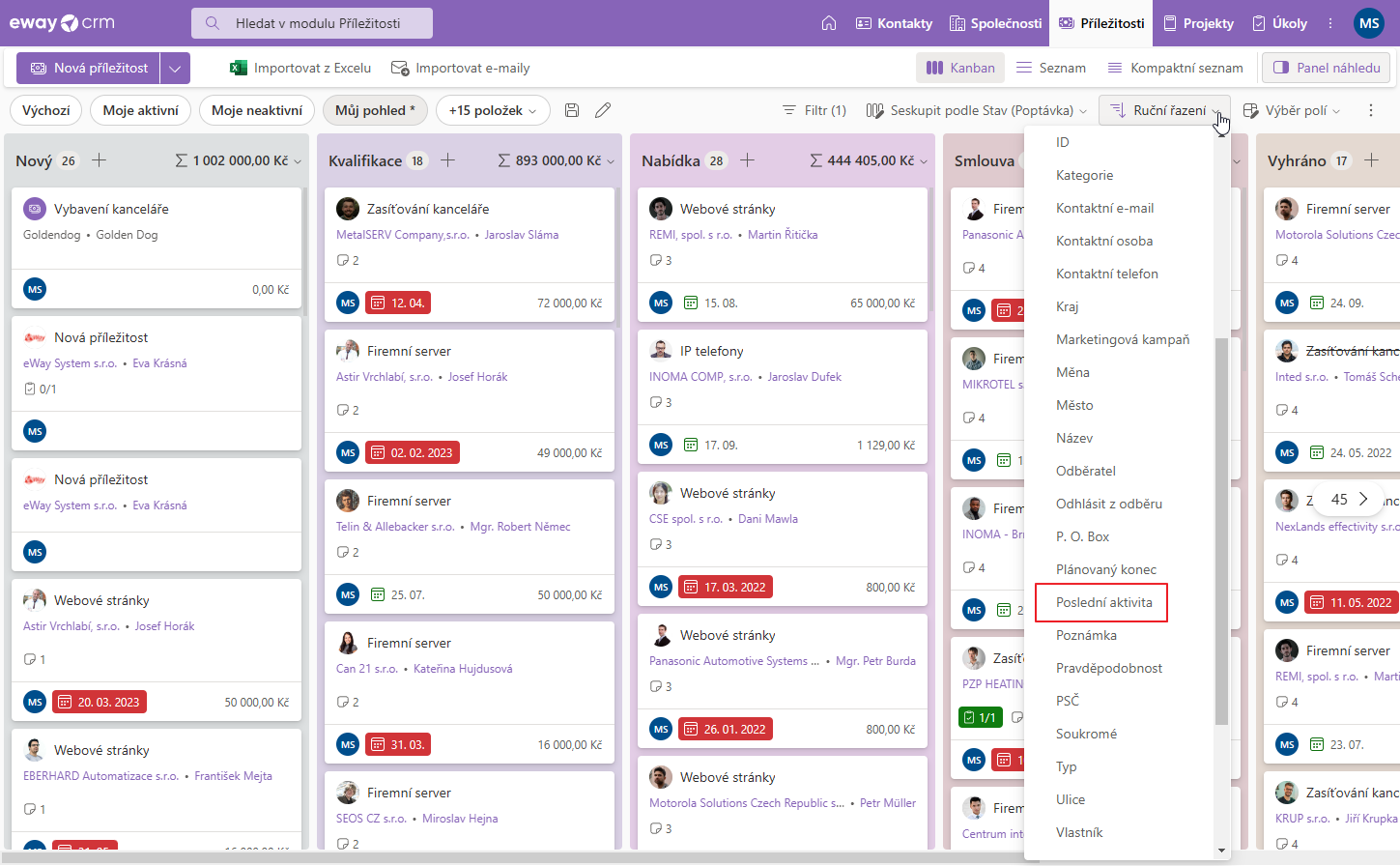Select the Moje neaktivní view
This screenshot has width=1400, height=866.
click(x=257, y=110)
